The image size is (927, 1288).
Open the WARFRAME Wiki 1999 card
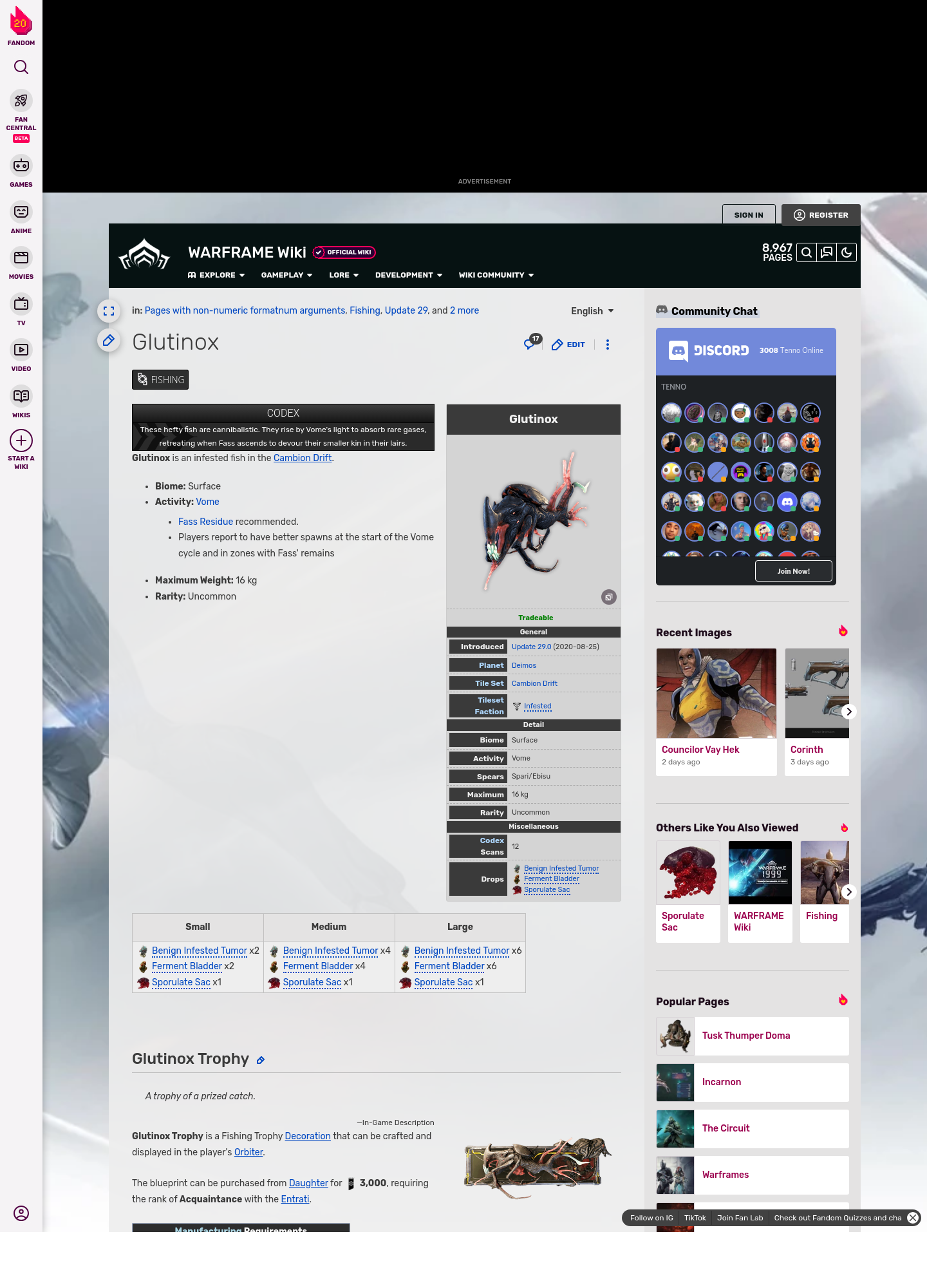click(x=760, y=891)
